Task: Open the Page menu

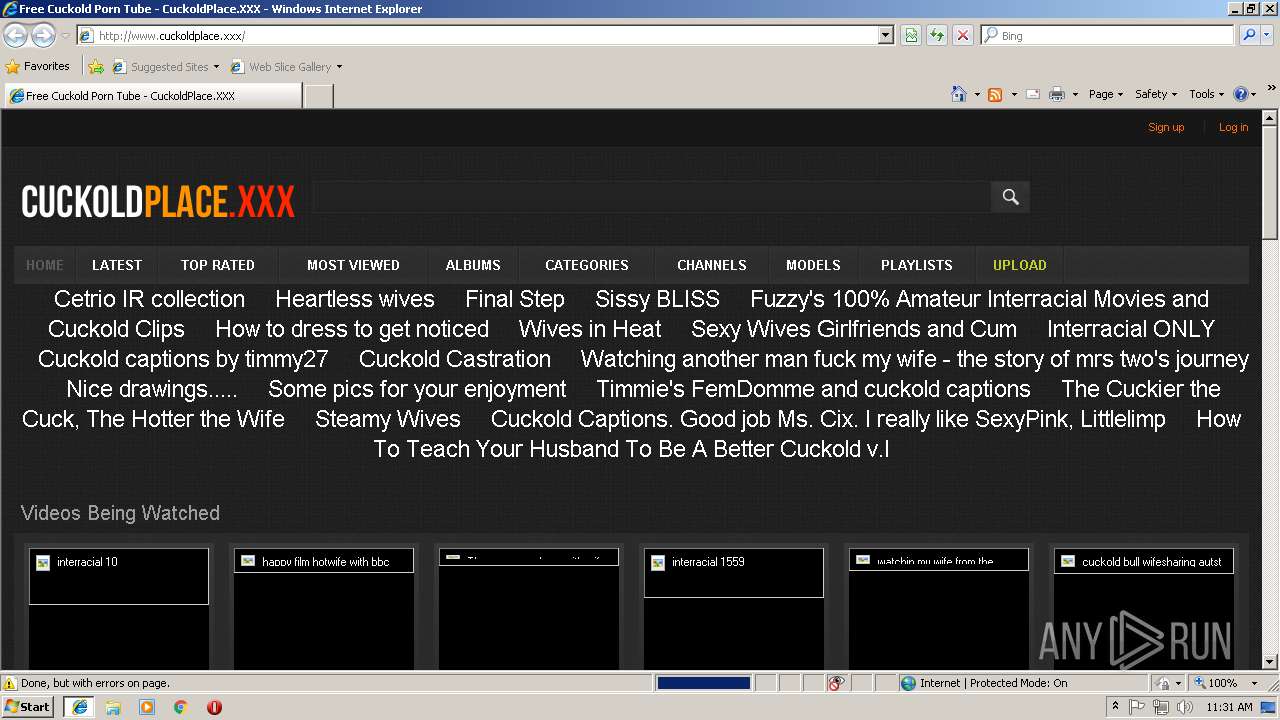Action: click(1105, 94)
